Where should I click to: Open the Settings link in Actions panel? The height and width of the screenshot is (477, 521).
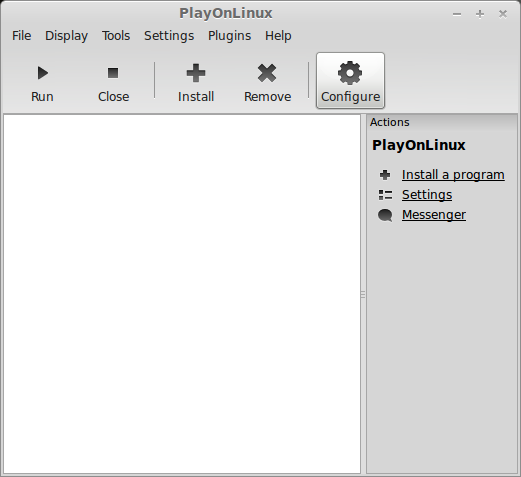click(x=427, y=195)
